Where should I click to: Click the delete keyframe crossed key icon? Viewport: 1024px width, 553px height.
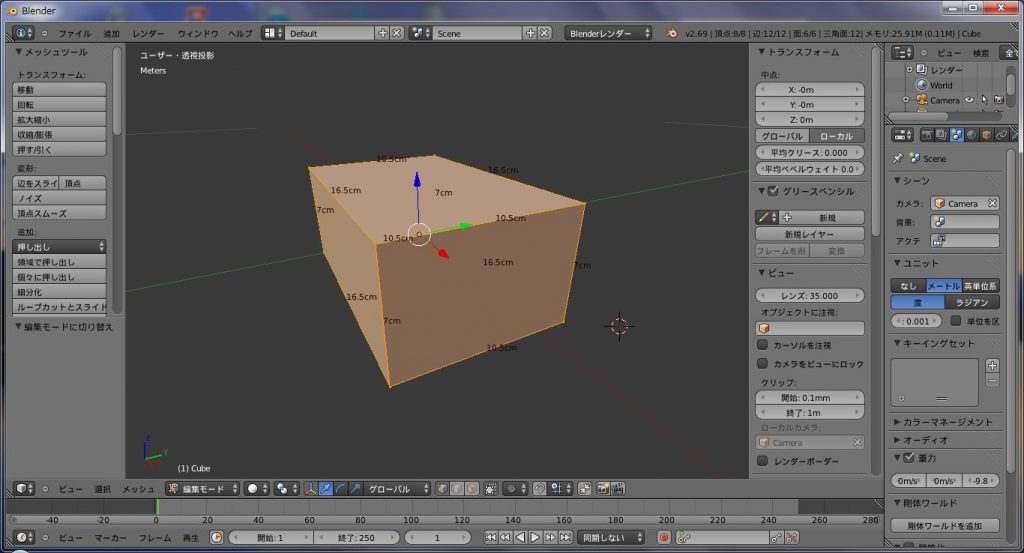point(792,537)
